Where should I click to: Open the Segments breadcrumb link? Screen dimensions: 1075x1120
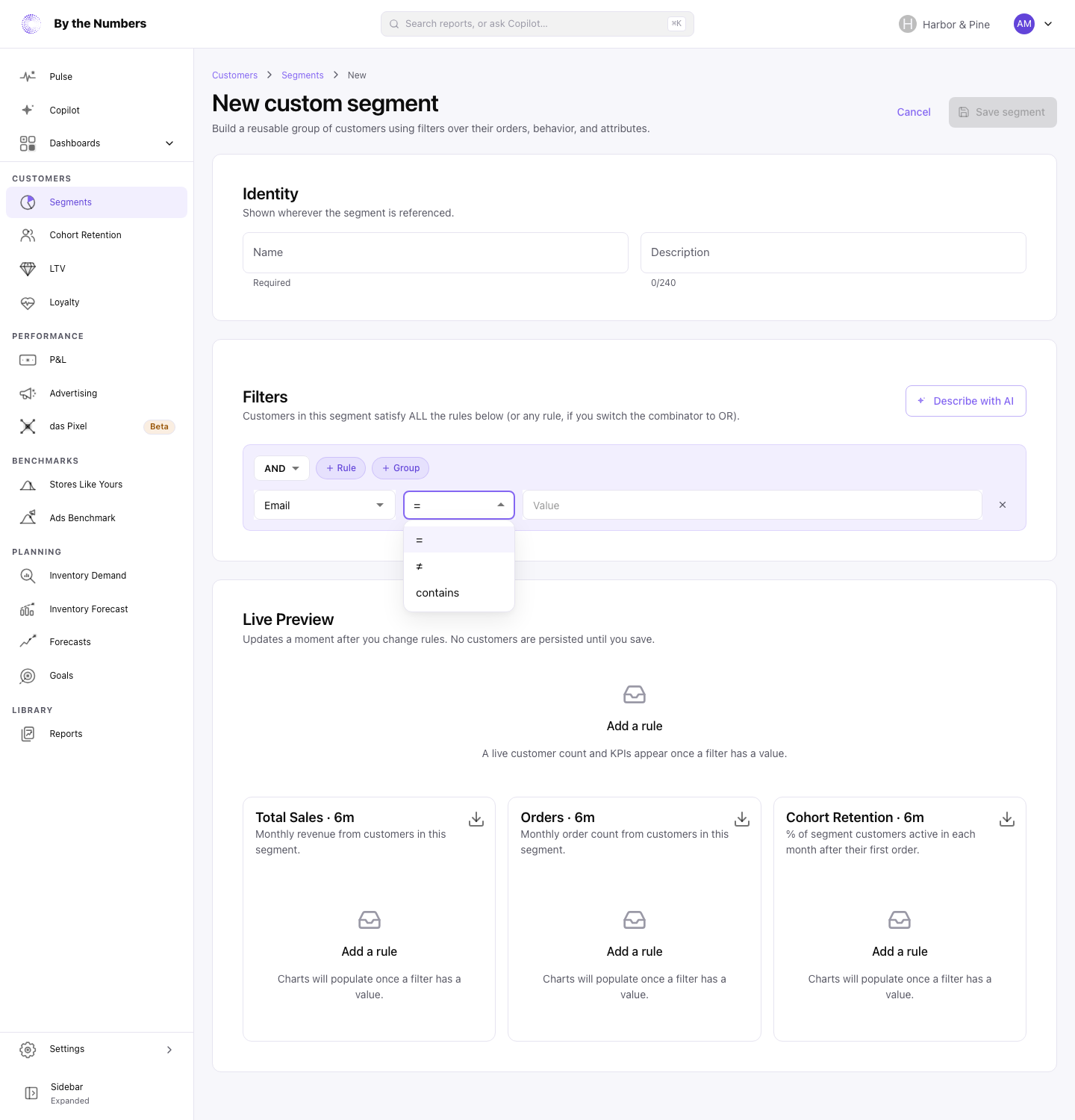click(x=302, y=75)
